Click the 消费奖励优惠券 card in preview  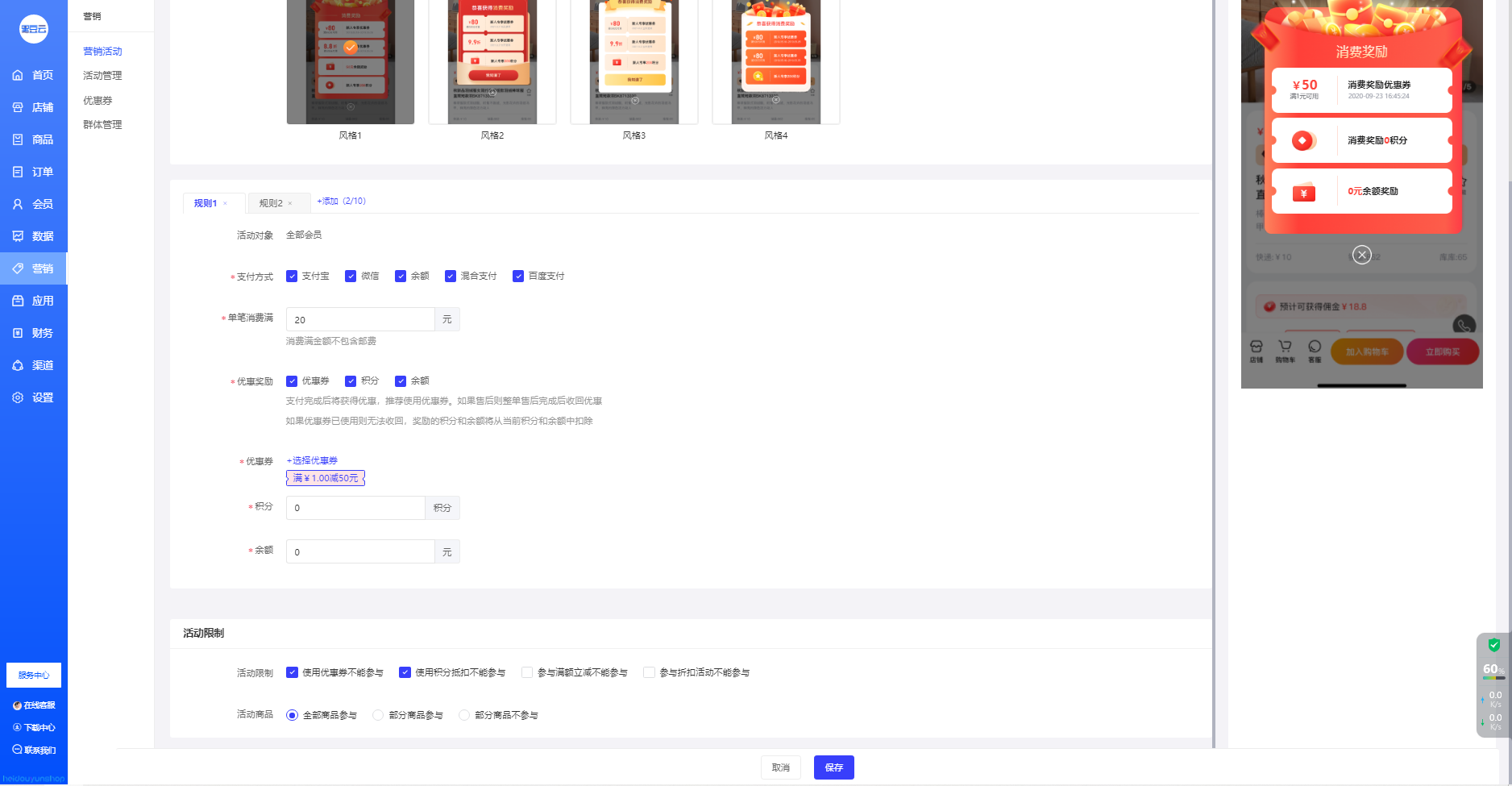(1362, 89)
